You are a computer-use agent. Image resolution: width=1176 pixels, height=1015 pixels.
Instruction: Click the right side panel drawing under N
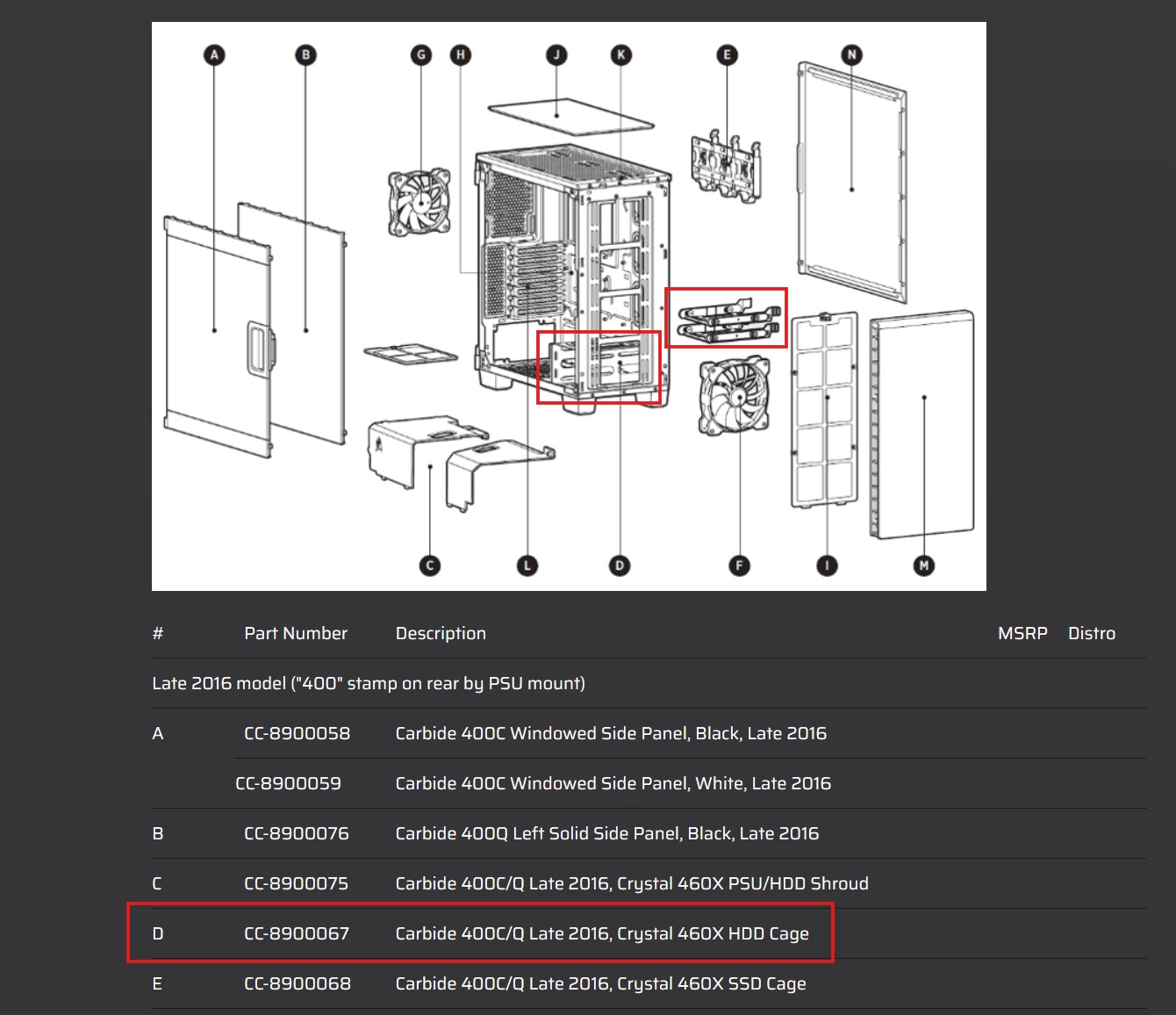(851, 182)
